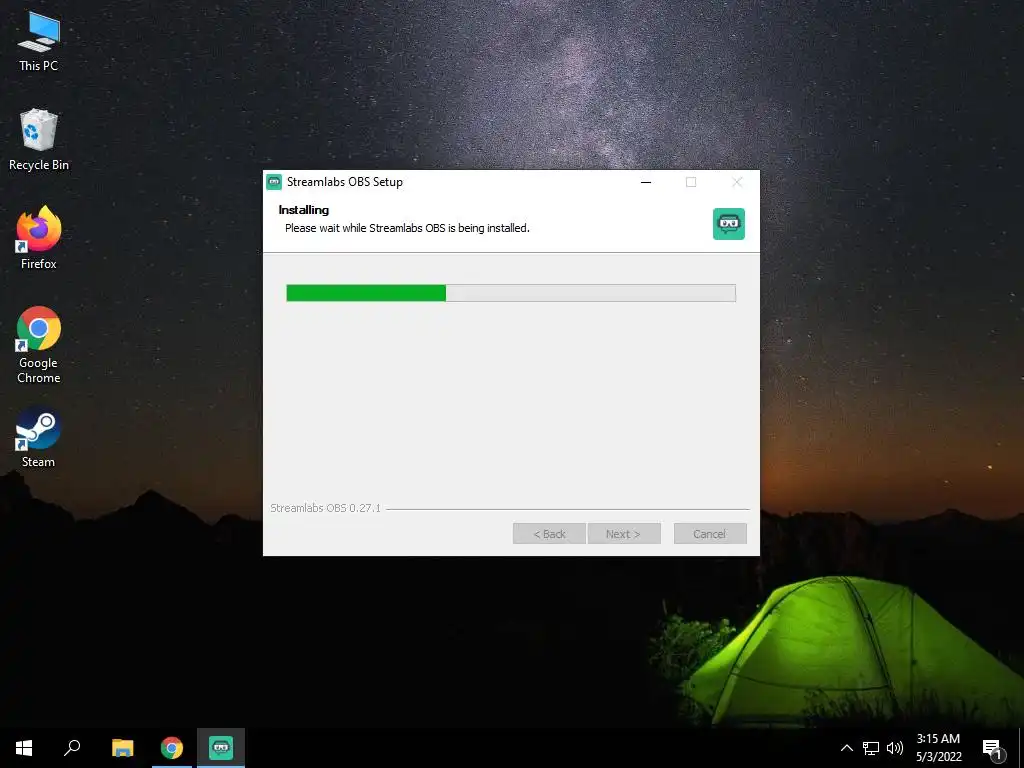Screen dimensions: 1024x768
Task: Click the 'Streamlabs OBS Setup' window title
Action: [345, 182]
